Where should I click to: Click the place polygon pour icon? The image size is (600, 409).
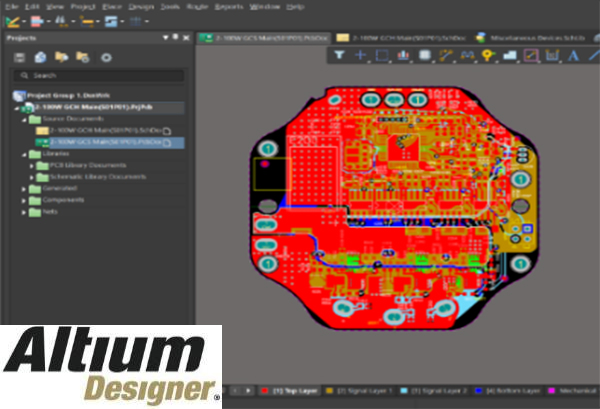coord(509,56)
